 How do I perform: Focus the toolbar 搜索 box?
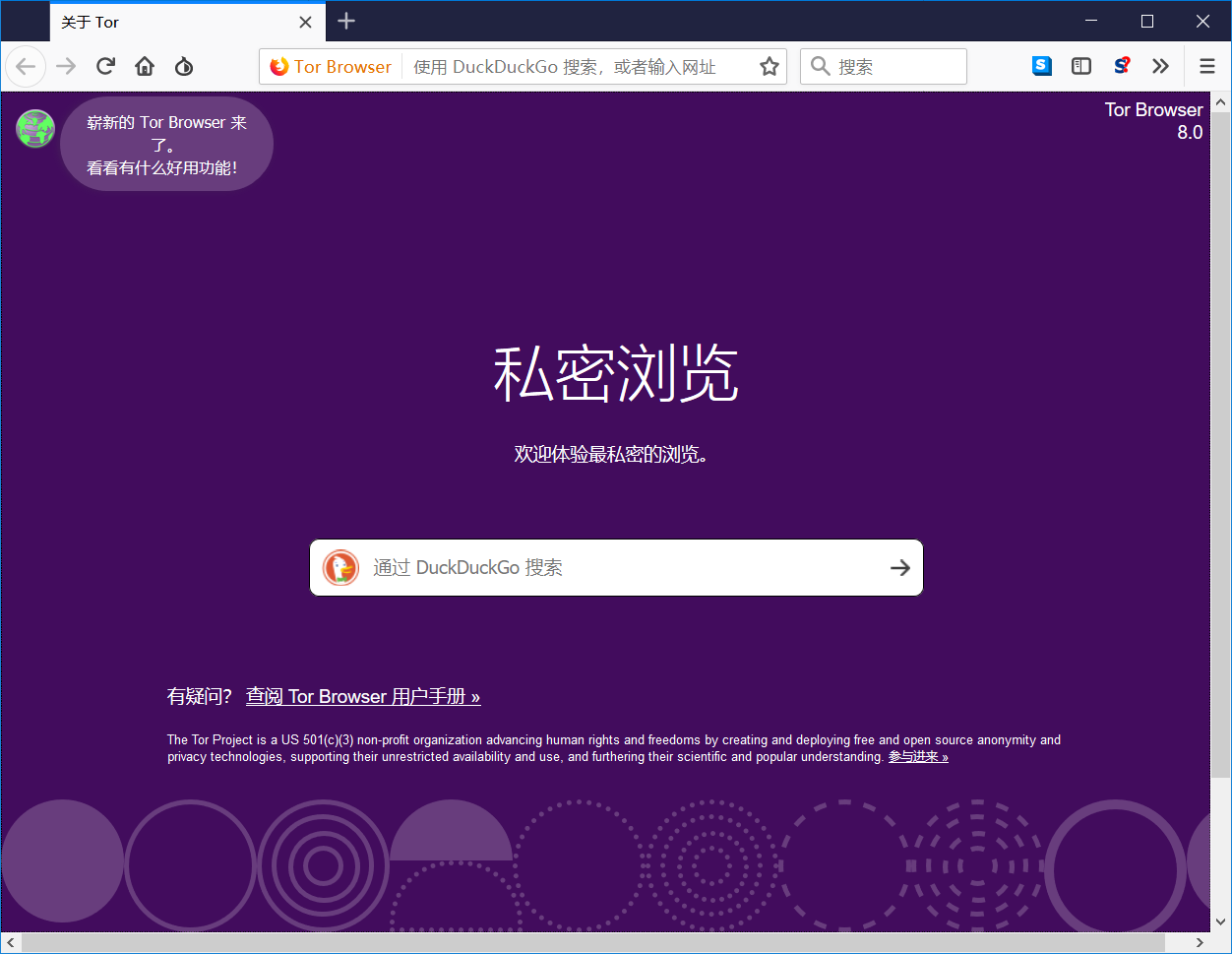[884, 67]
